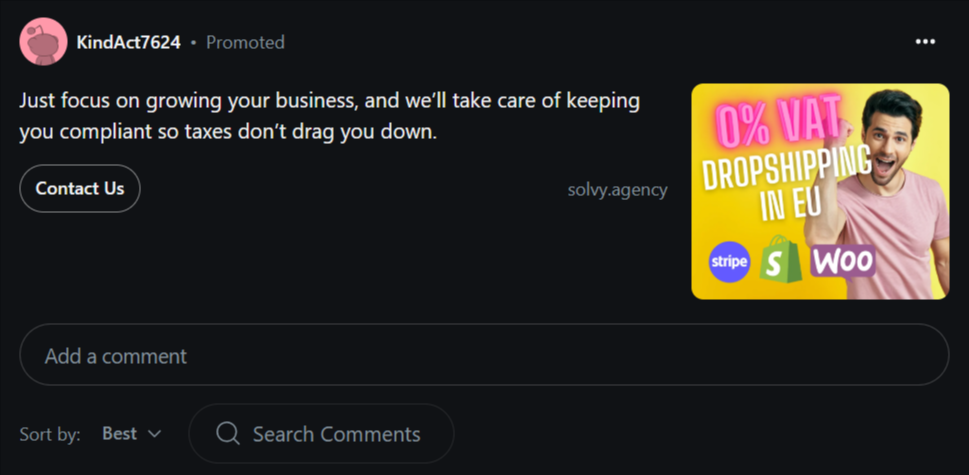
Task: Click the Stripe logo in the ad
Action: point(729,262)
